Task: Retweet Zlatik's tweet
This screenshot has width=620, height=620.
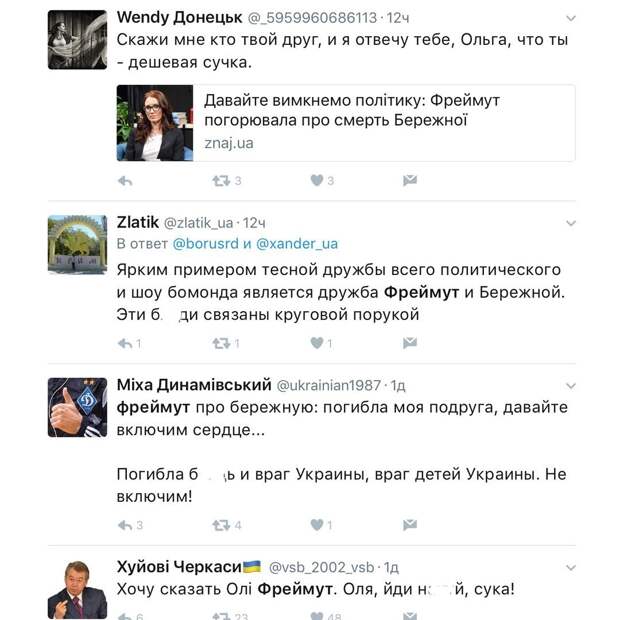Action: click(221, 343)
